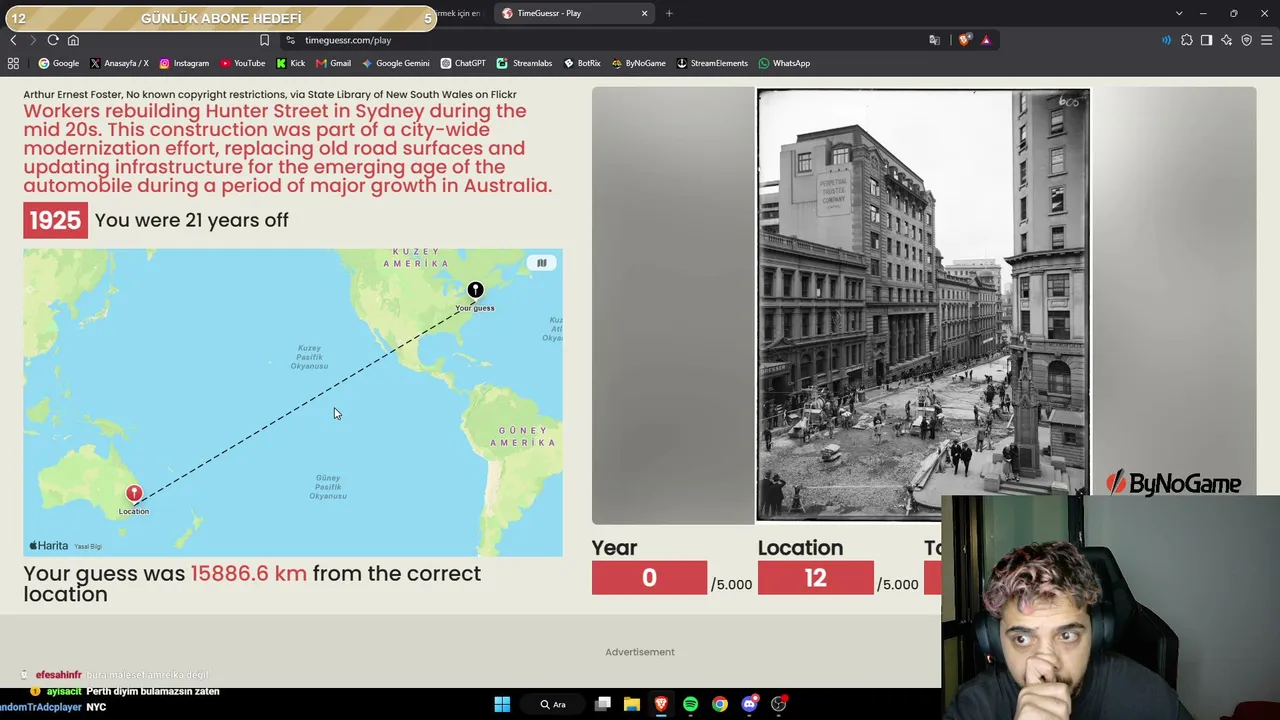This screenshot has width=1280, height=720.
Task: Close the TimeGuessr - Play tab
Action: [x=644, y=13]
